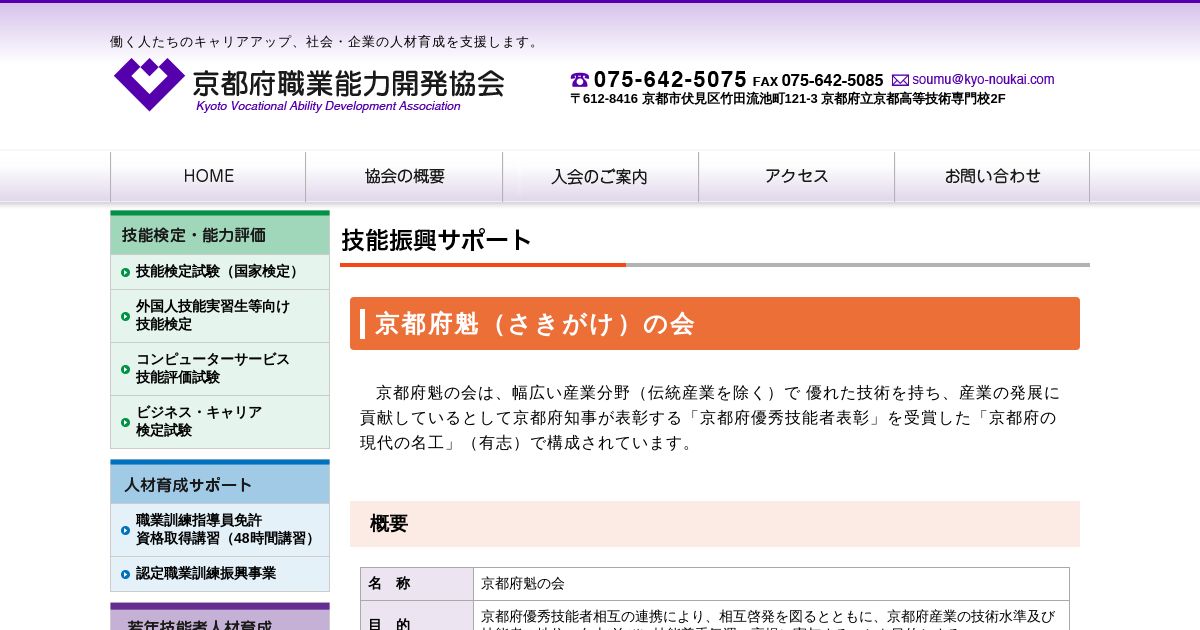The image size is (1200, 630).
Task: Open 職業訓練指導員免許資格取得講習 link
Action: (x=220, y=530)
